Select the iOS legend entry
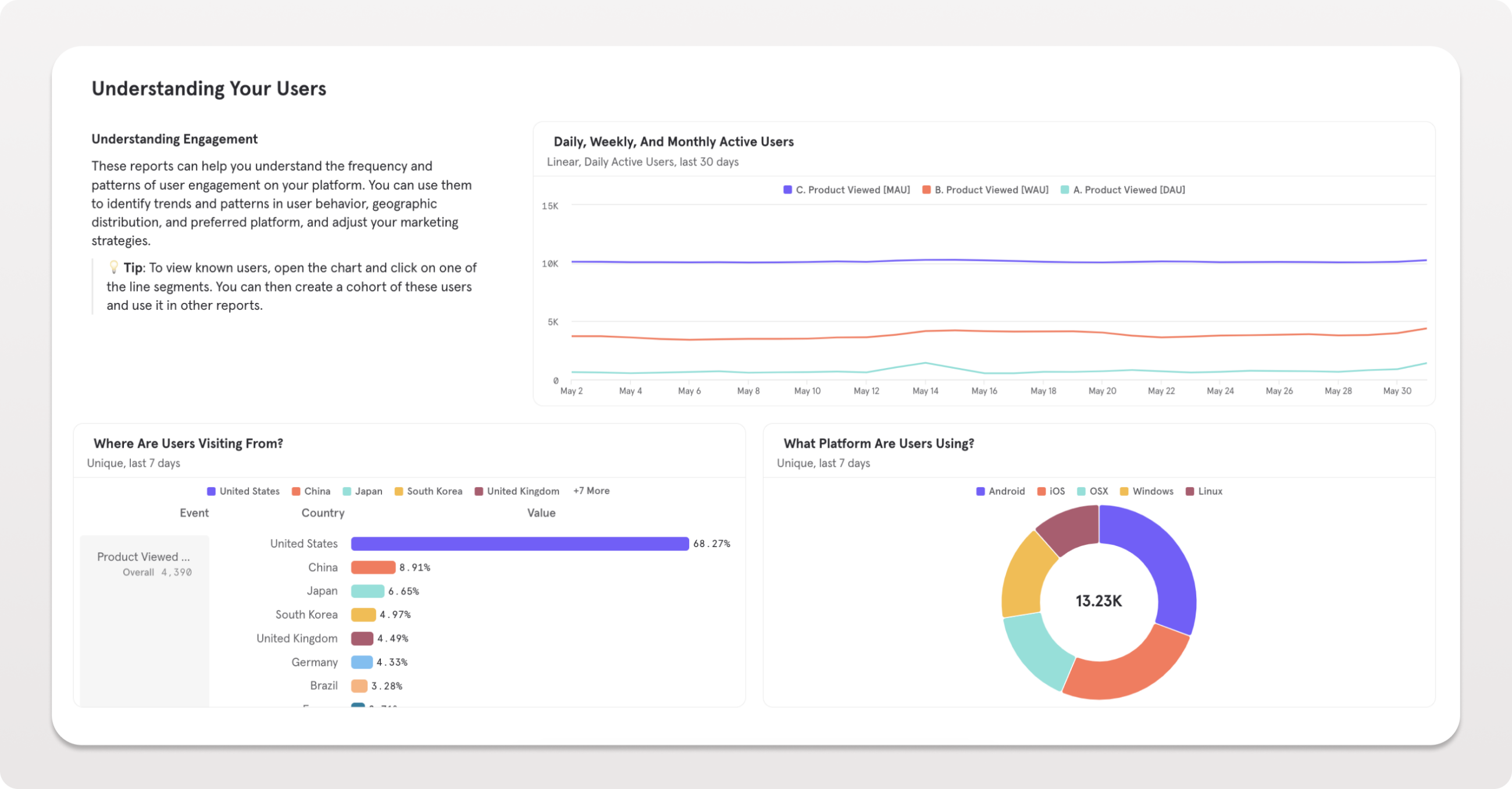This screenshot has height=789, width=1512. coord(1051,491)
